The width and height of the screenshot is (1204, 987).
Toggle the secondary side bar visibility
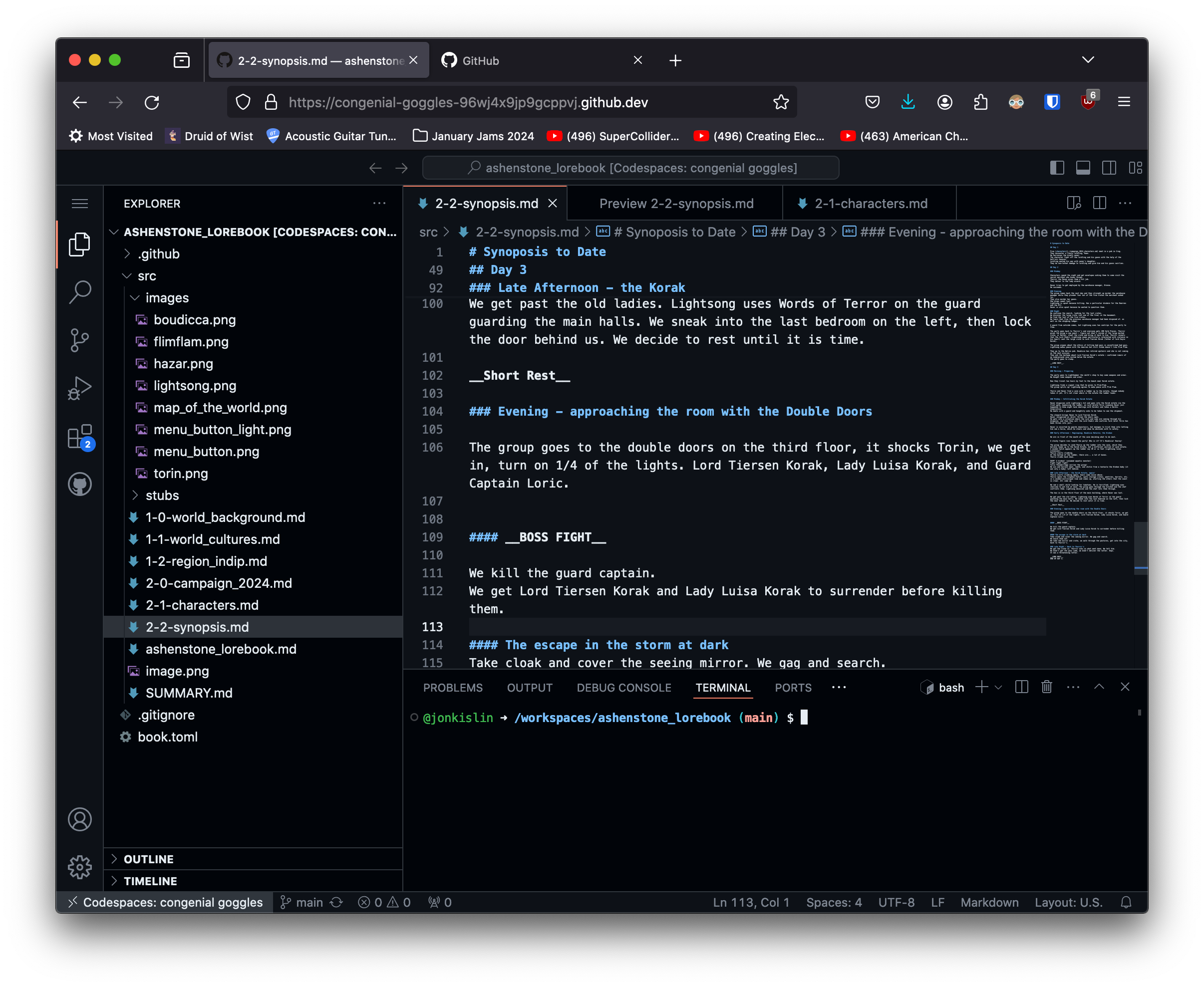pos(1109,168)
